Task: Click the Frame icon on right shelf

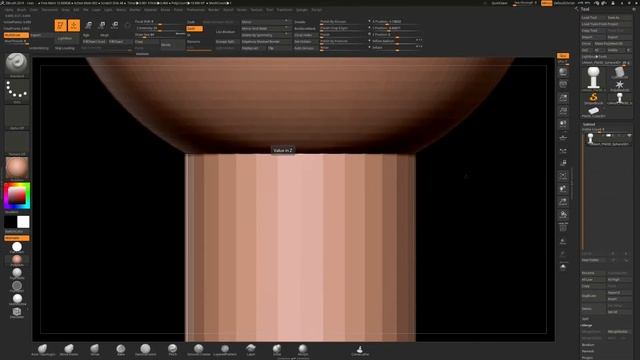Action: [563, 176]
